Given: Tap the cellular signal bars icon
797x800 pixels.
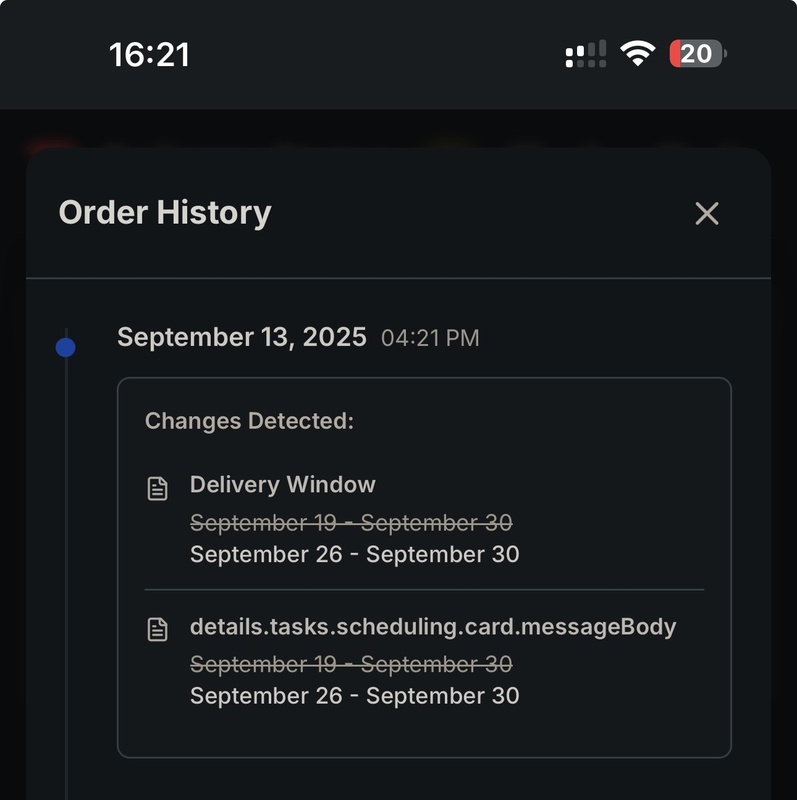Looking at the screenshot, I should [586, 54].
